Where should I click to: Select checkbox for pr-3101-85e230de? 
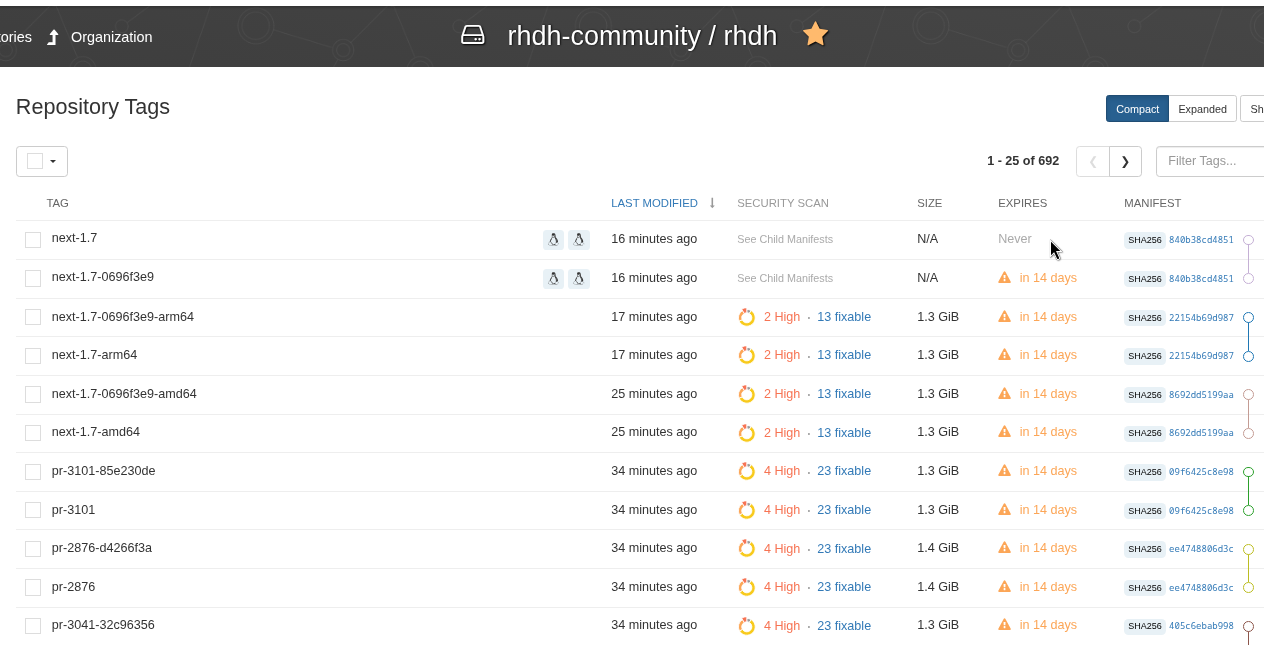[33, 471]
